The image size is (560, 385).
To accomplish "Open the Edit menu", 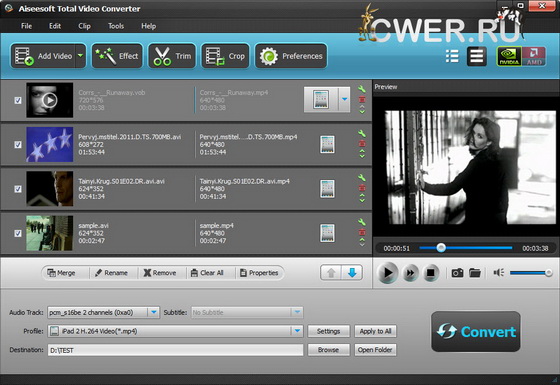I will (x=55, y=26).
